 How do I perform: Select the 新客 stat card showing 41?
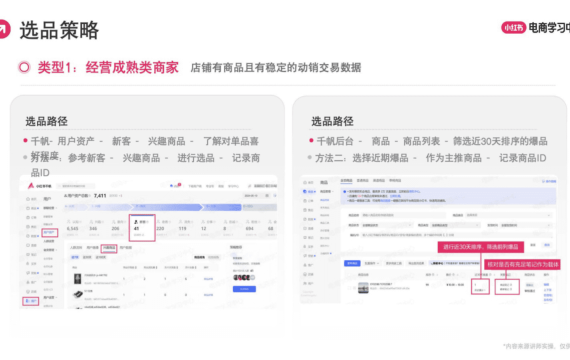pyautogui.click(x=142, y=228)
